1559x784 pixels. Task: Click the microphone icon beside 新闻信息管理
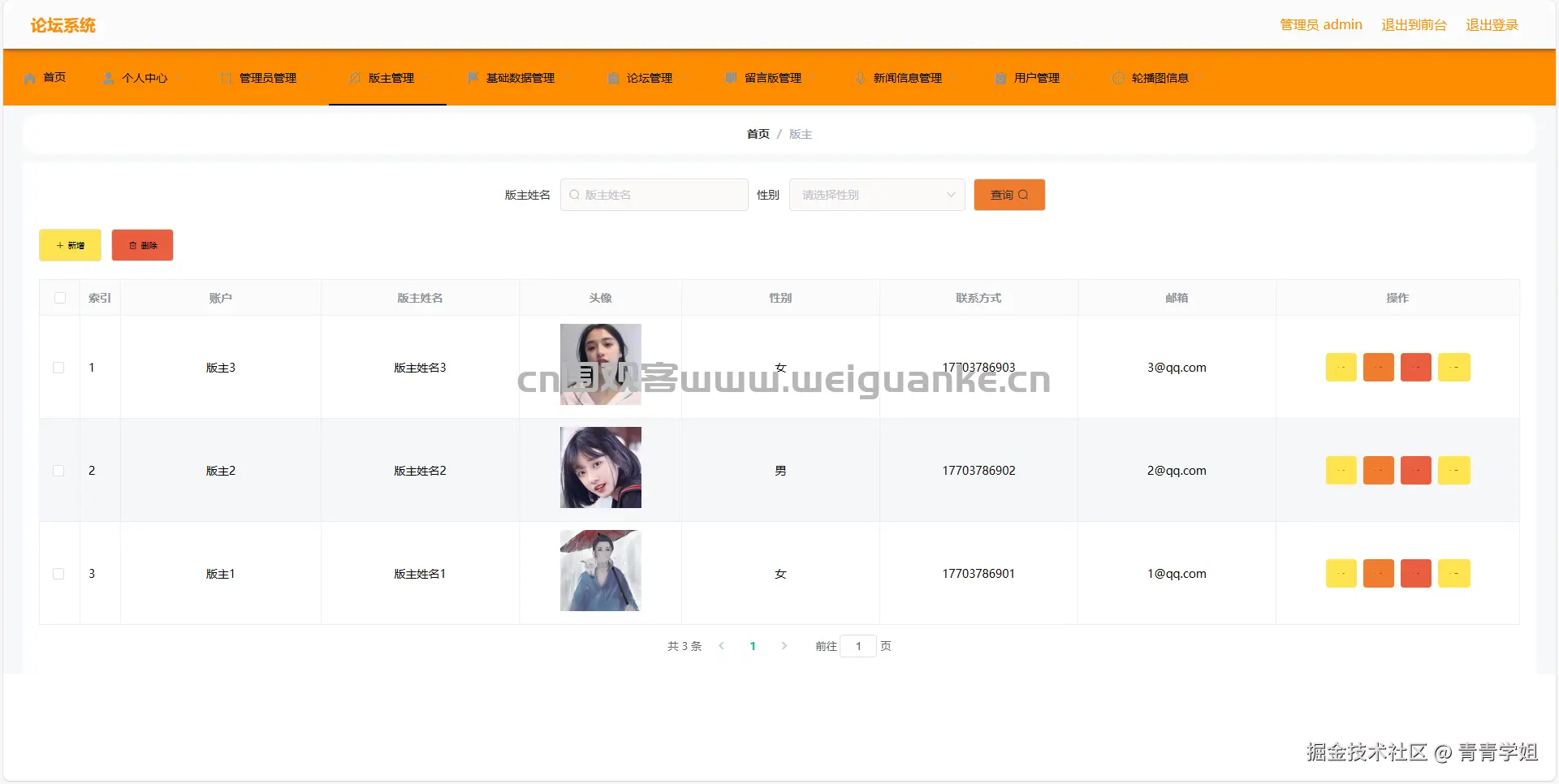coord(860,78)
